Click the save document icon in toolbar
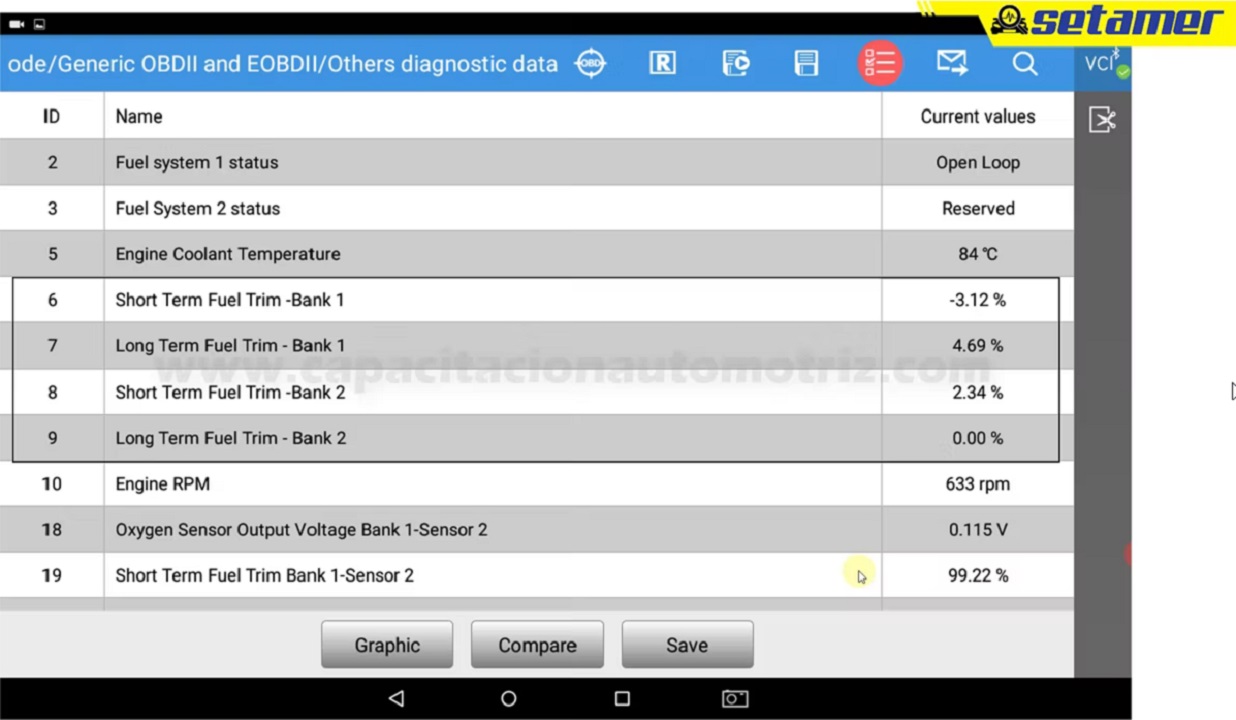The height and width of the screenshot is (720, 1236). [x=806, y=63]
